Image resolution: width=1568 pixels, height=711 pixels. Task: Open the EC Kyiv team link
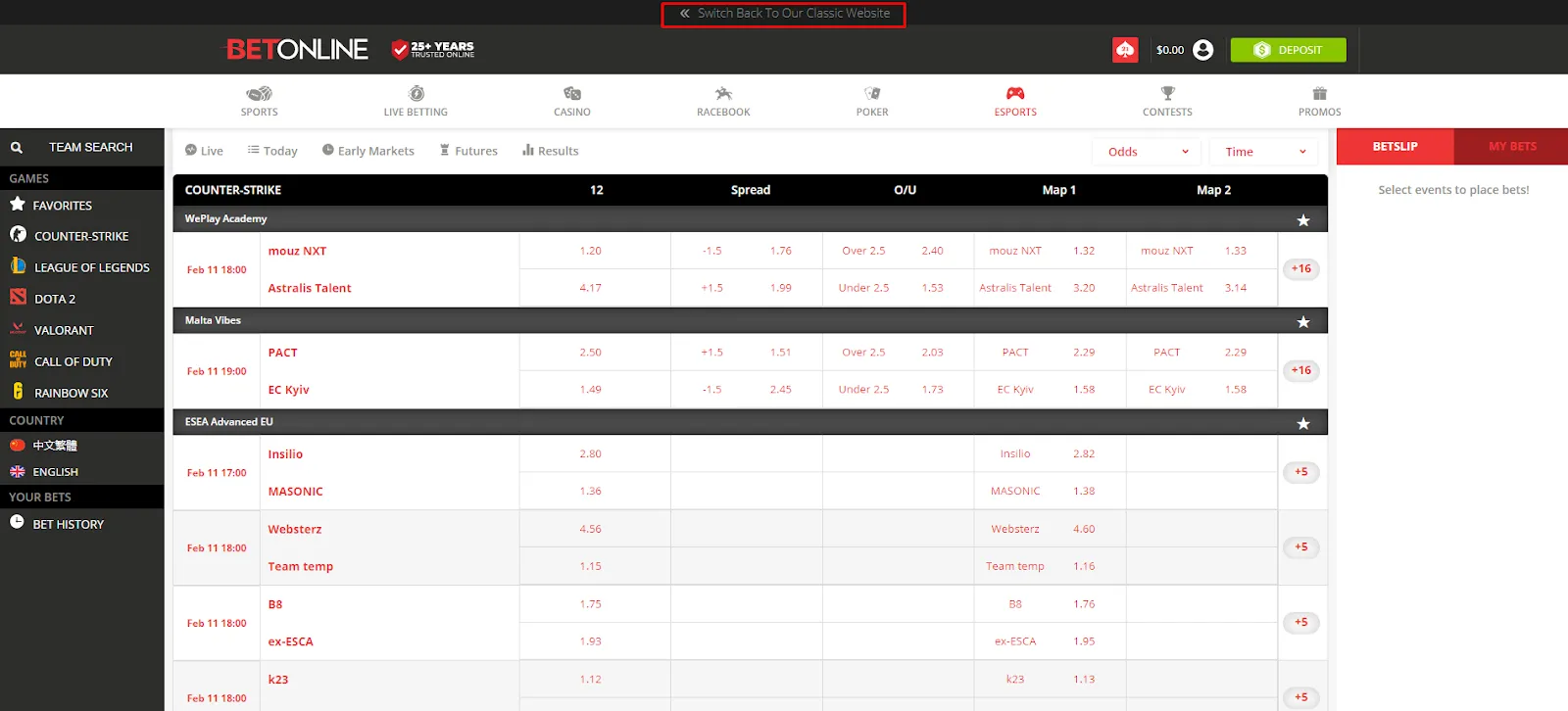[288, 390]
